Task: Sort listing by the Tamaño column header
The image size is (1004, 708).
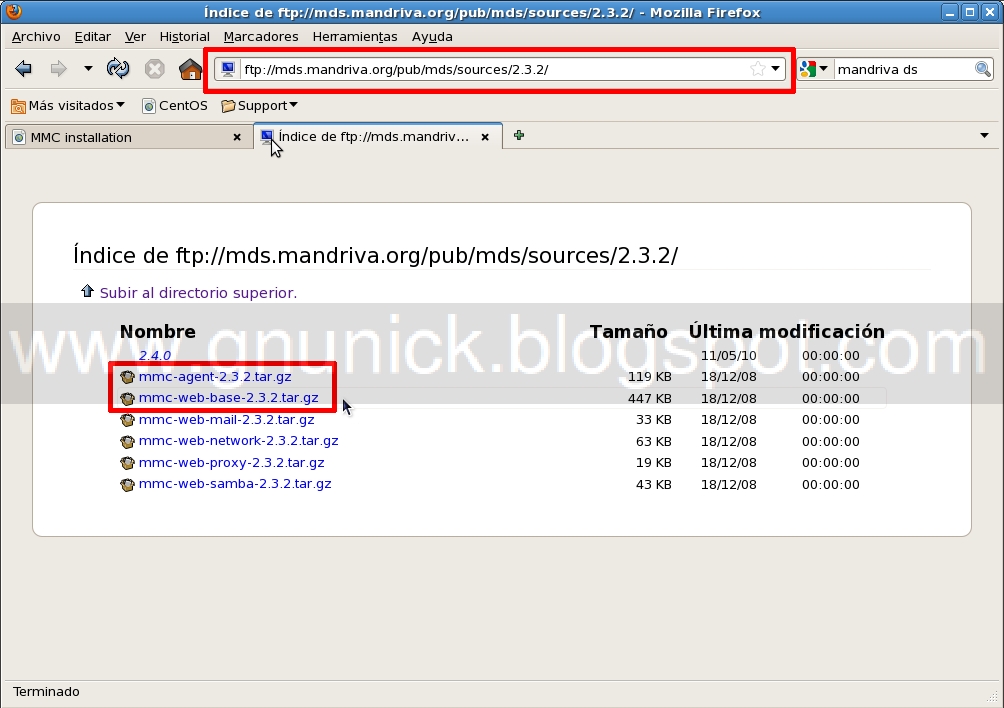Action: 628,331
